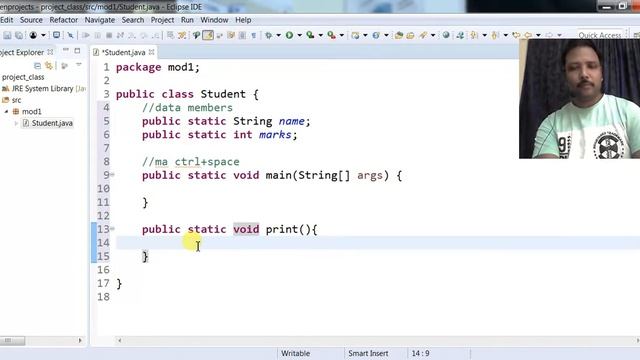Maximize the Project Explorer panel
Viewport: 640px width, 360px height.
[77, 51]
